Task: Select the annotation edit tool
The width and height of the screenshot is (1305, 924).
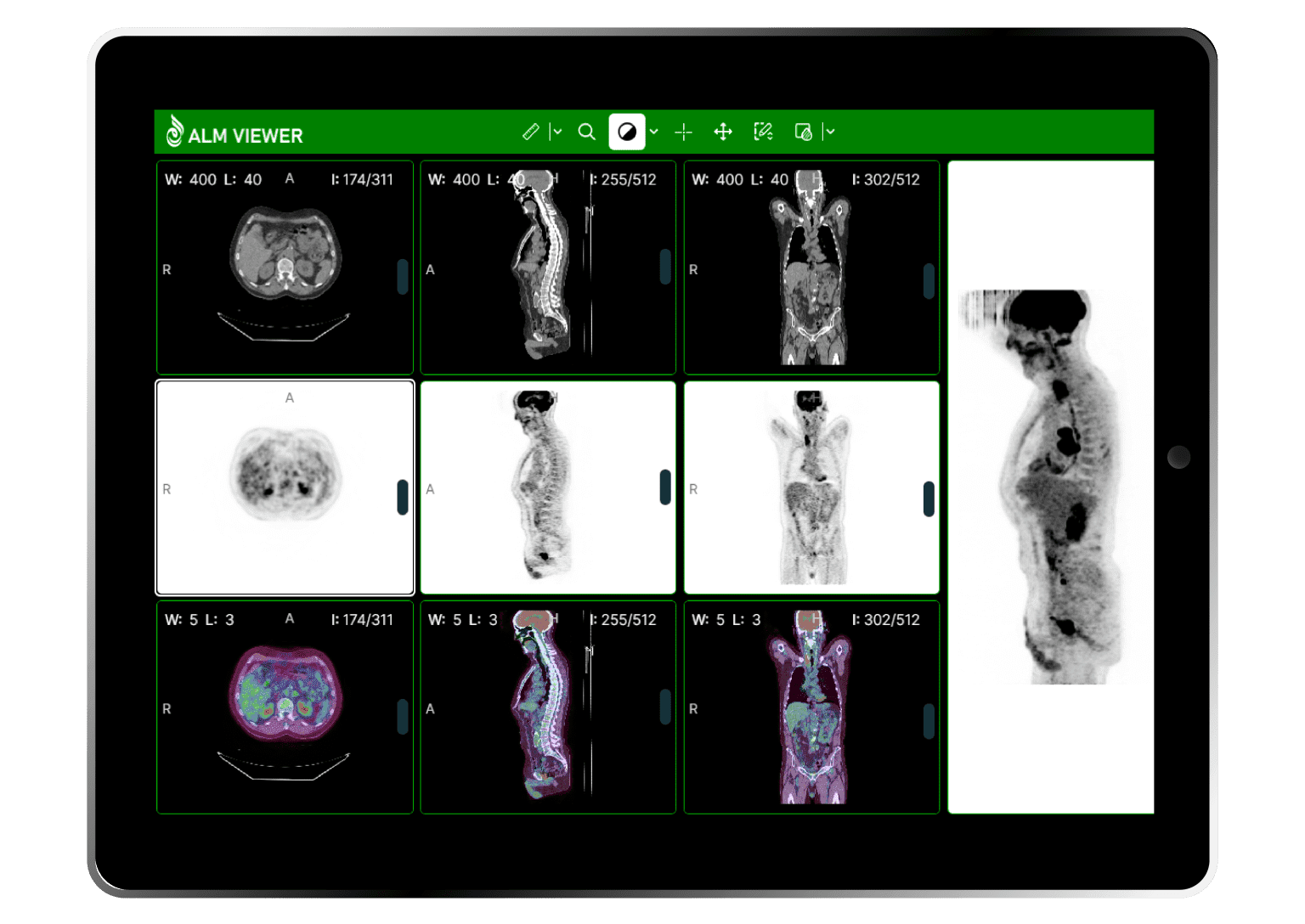Action: click(763, 132)
